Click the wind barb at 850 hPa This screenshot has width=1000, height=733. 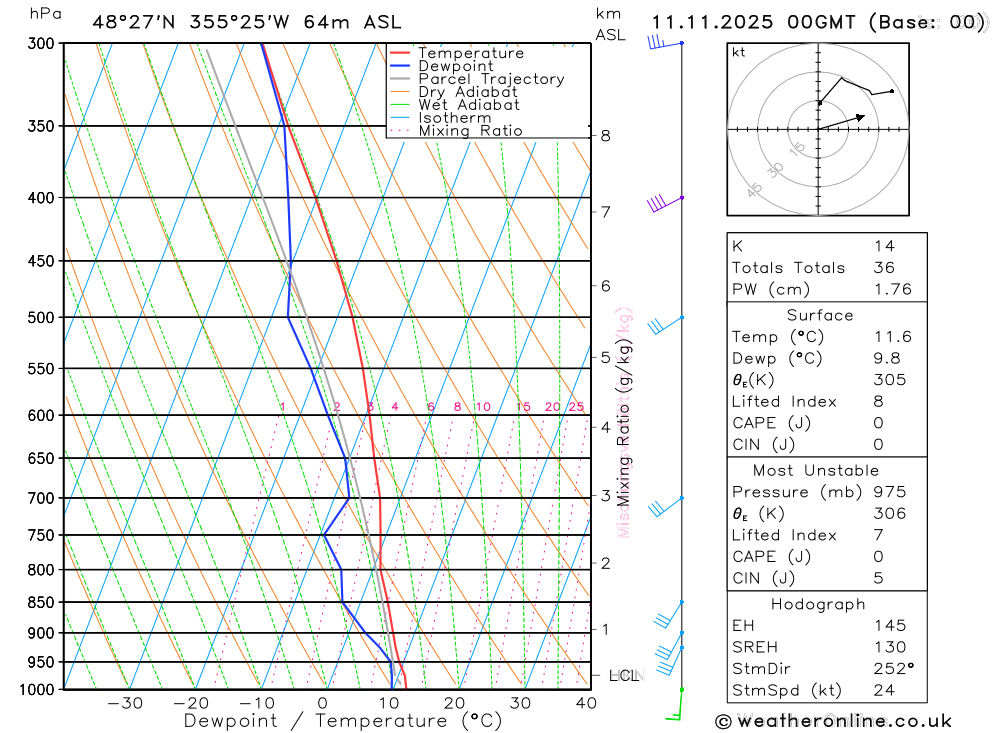coord(668,614)
